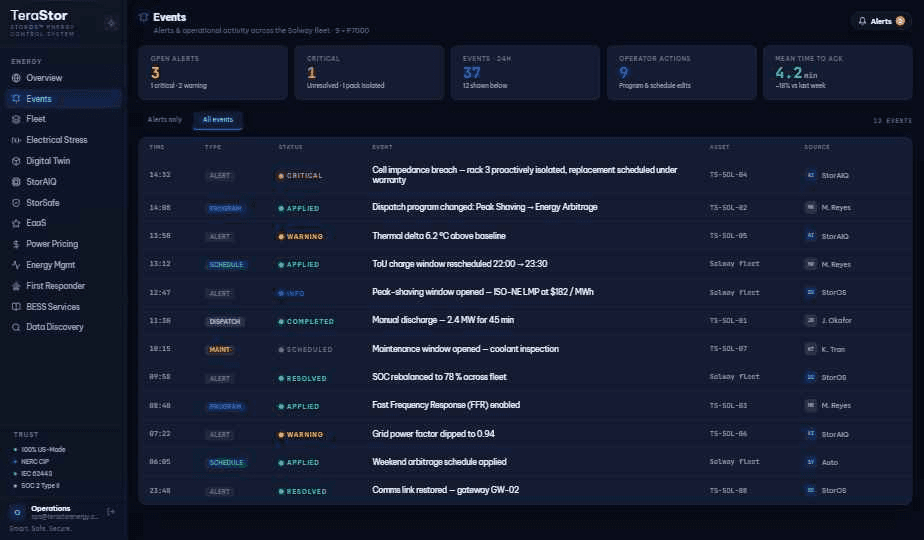Select the EaaS star icon
Screen dimensions: 924x540
(16, 223)
